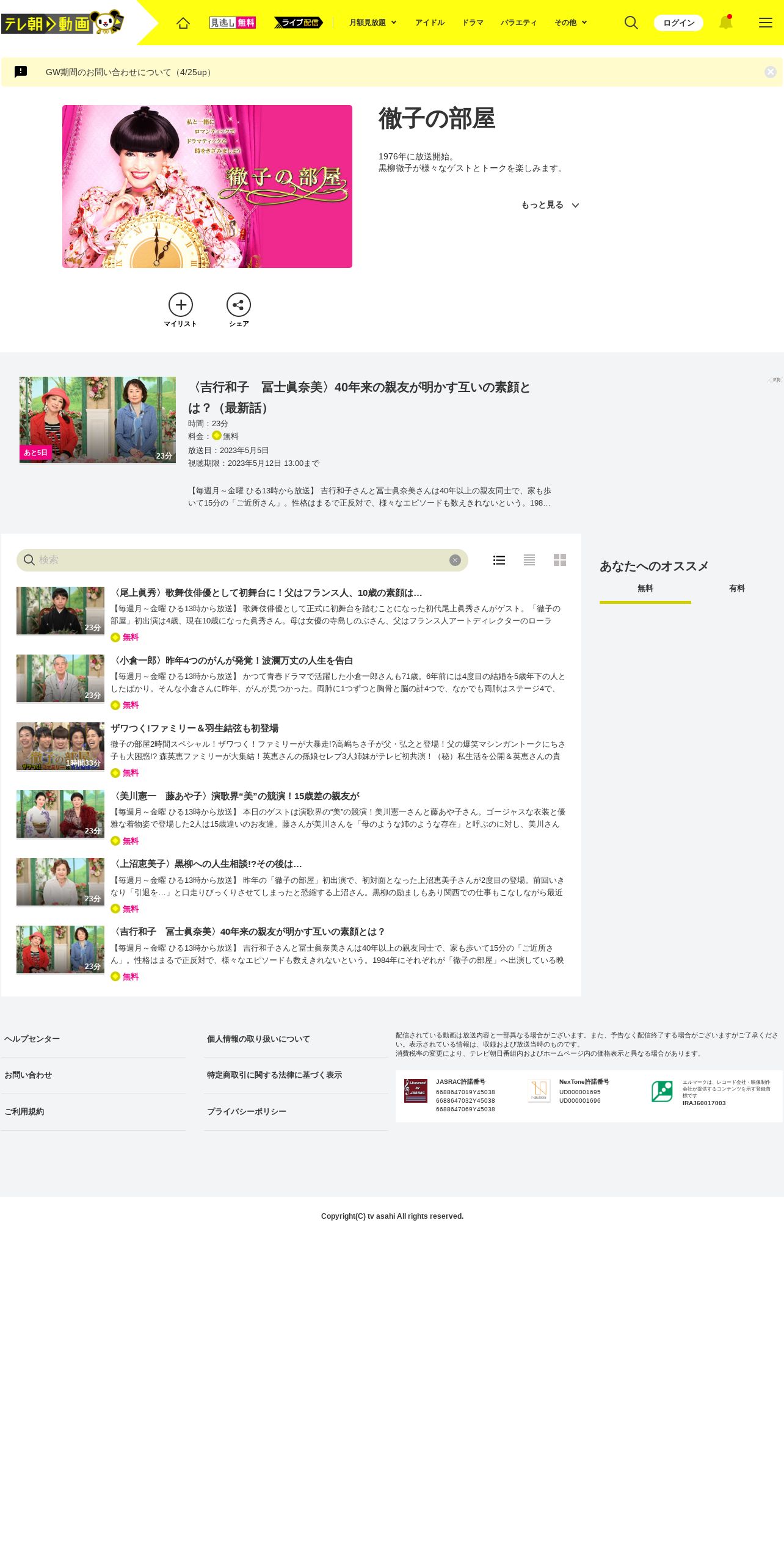Open 小倉一郎 episode thumbnail
The width and height of the screenshot is (784, 1568).
(60, 678)
